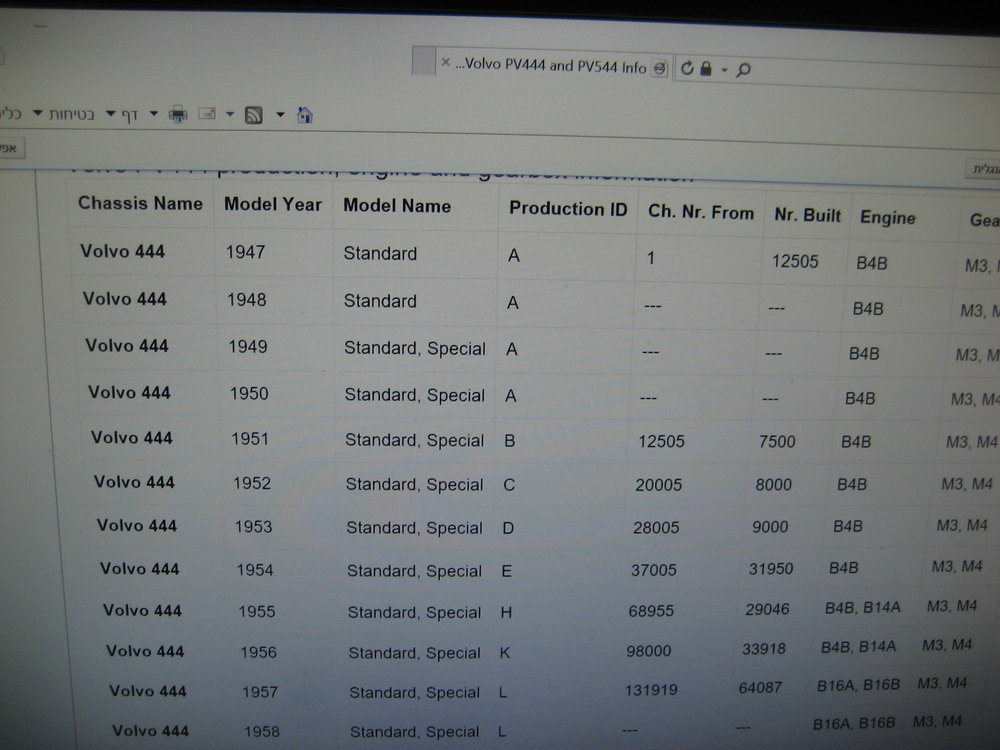
Task: Select the 1947 model year cell
Action: click(x=246, y=252)
